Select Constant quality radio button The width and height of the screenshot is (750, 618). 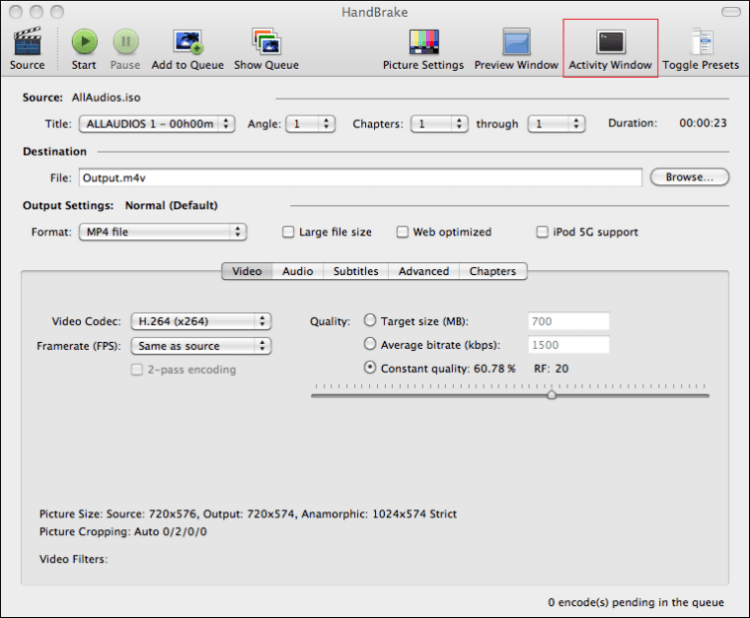(x=370, y=367)
